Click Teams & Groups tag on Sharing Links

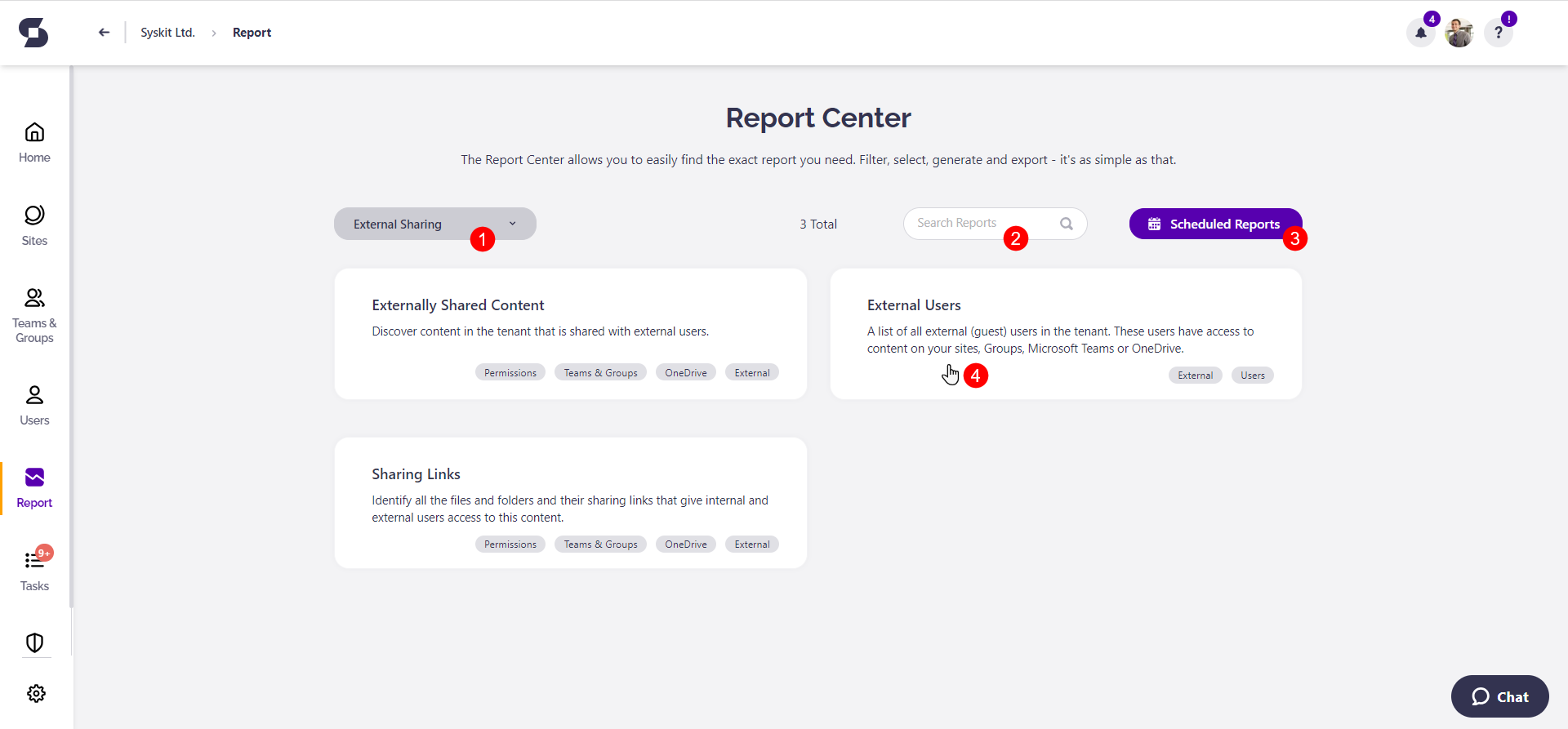pos(600,544)
